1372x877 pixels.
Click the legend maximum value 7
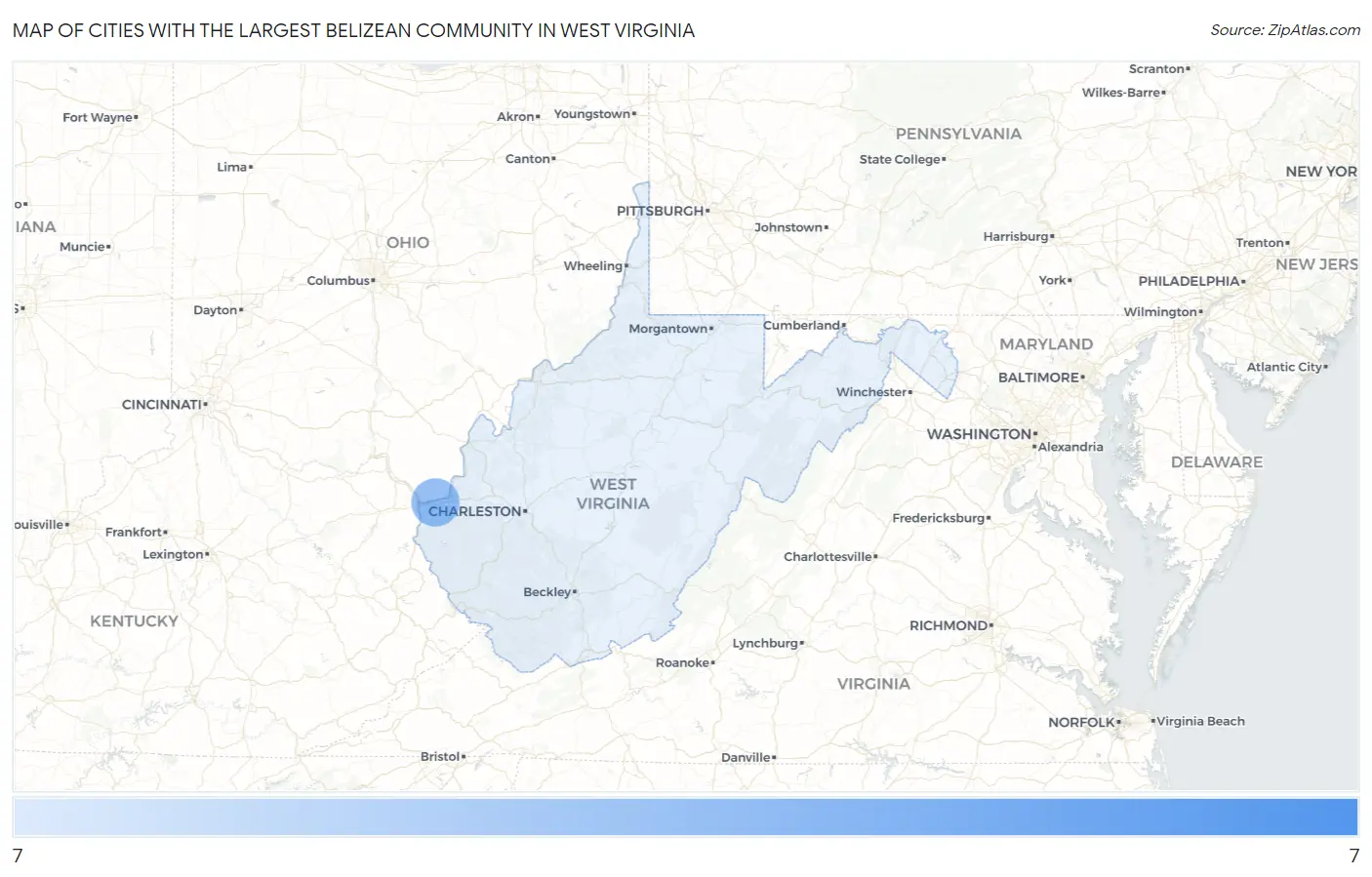pyautogui.click(x=1353, y=856)
